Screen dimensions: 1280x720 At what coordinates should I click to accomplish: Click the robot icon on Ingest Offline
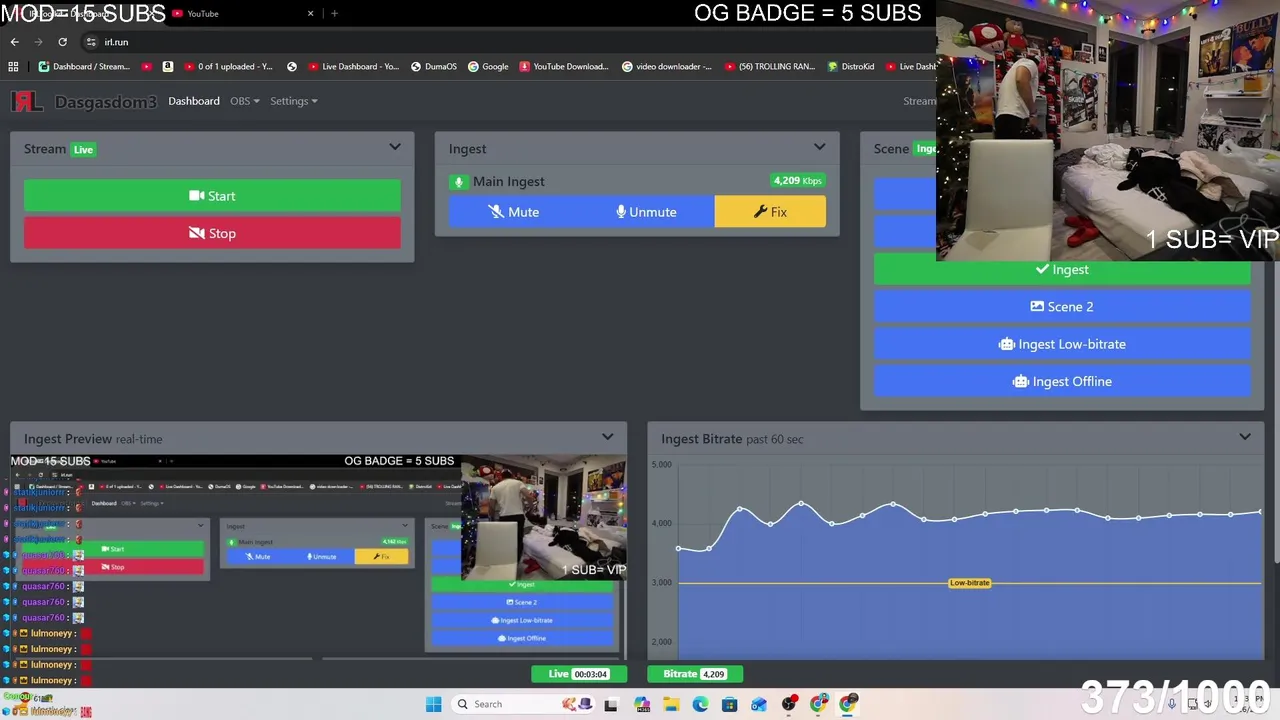pos(1020,381)
